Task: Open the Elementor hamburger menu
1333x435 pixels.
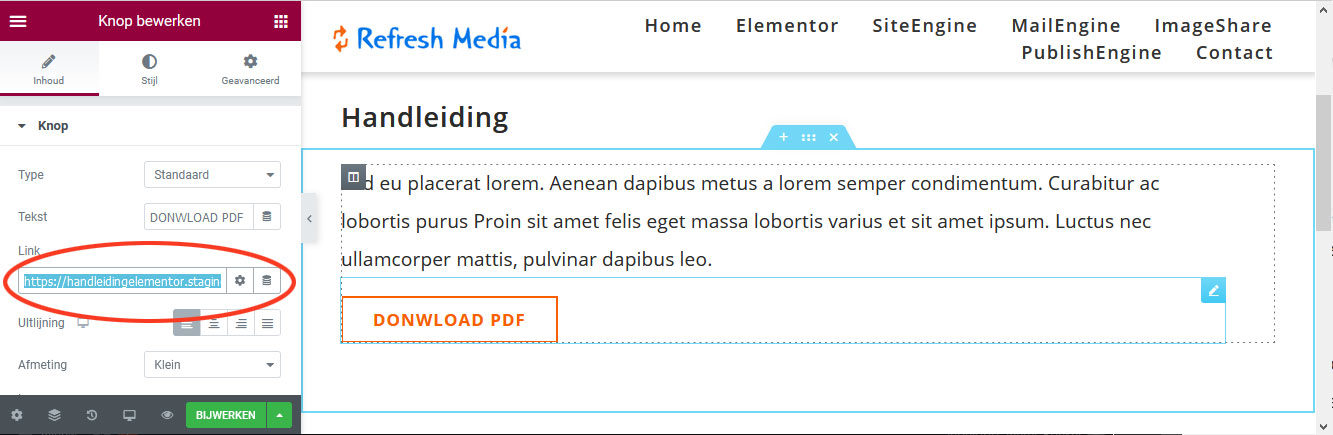Action: (18, 21)
